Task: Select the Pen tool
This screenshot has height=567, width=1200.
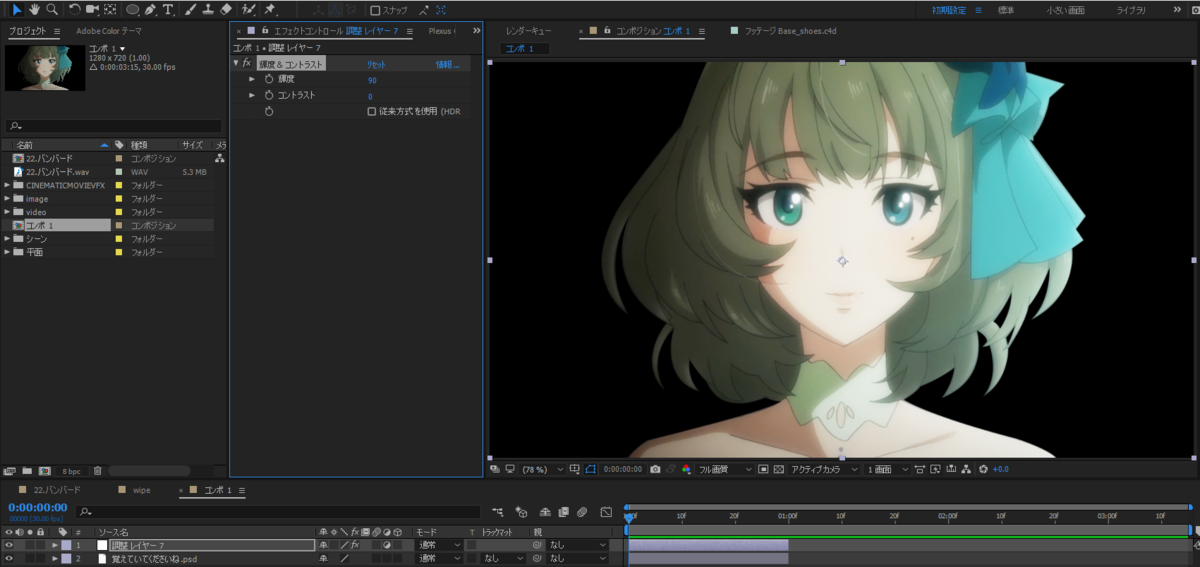Action: click(x=150, y=9)
